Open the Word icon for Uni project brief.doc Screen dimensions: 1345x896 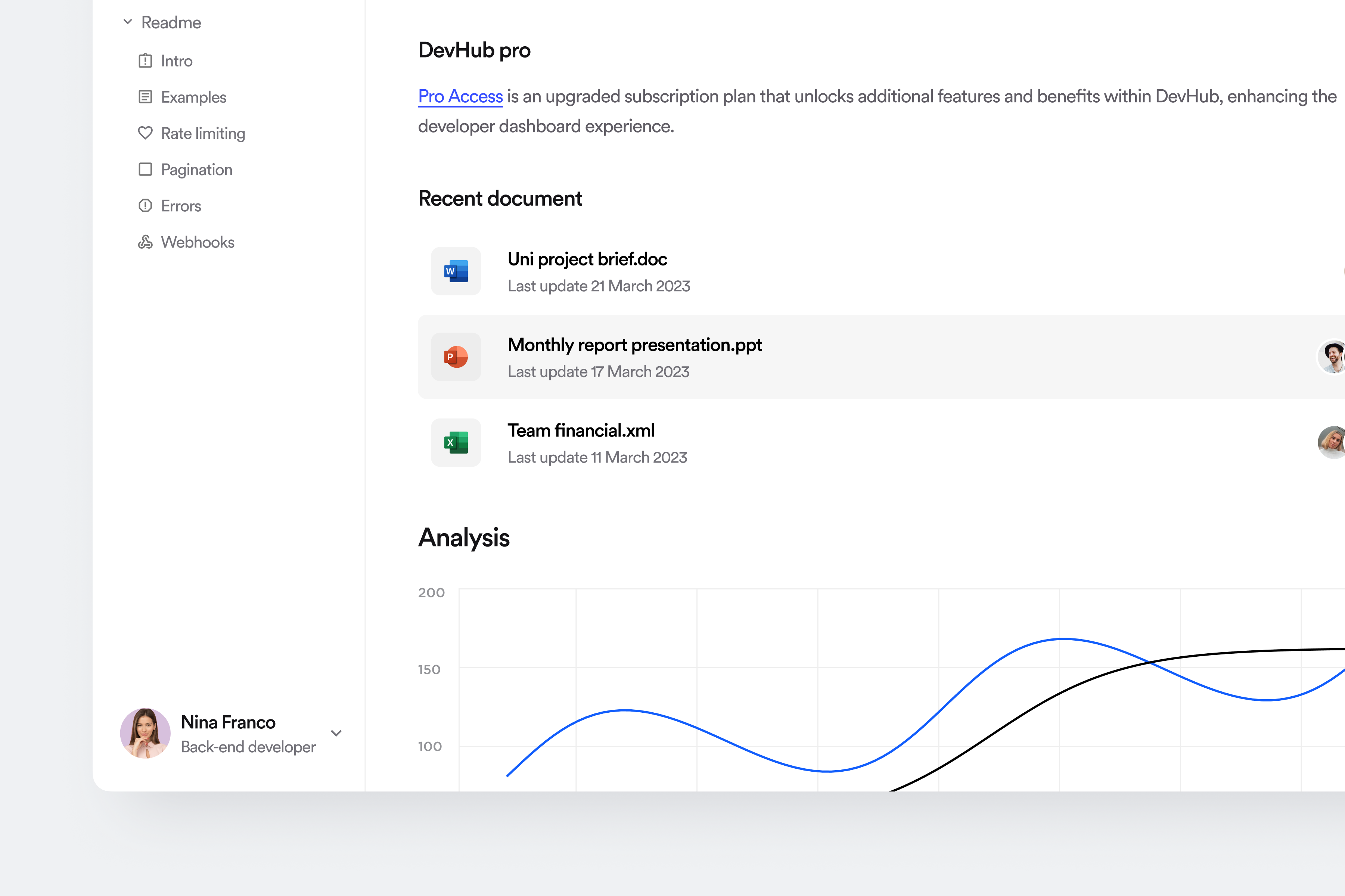[x=456, y=271]
